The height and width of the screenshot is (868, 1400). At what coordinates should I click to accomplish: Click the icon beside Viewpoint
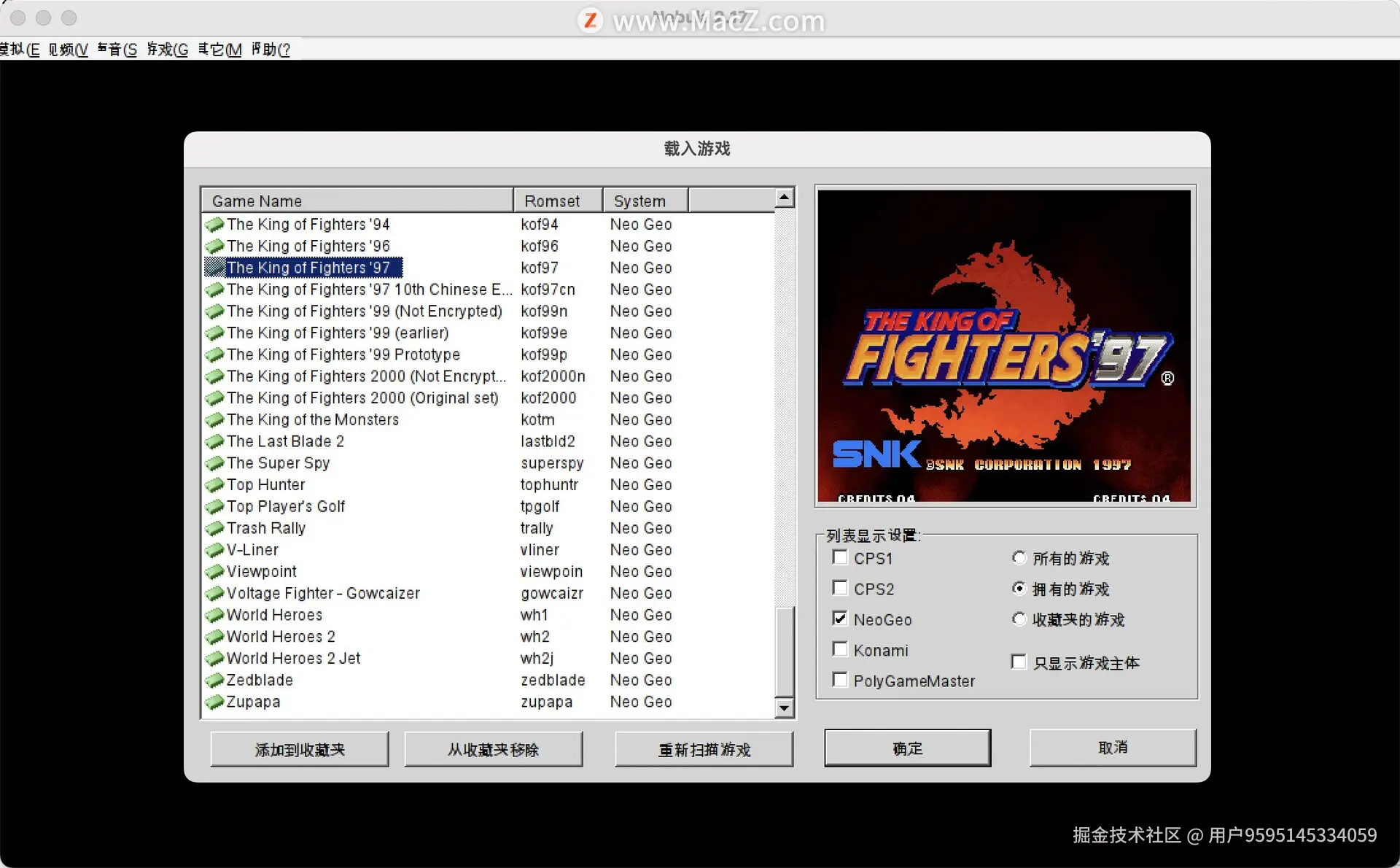click(214, 572)
